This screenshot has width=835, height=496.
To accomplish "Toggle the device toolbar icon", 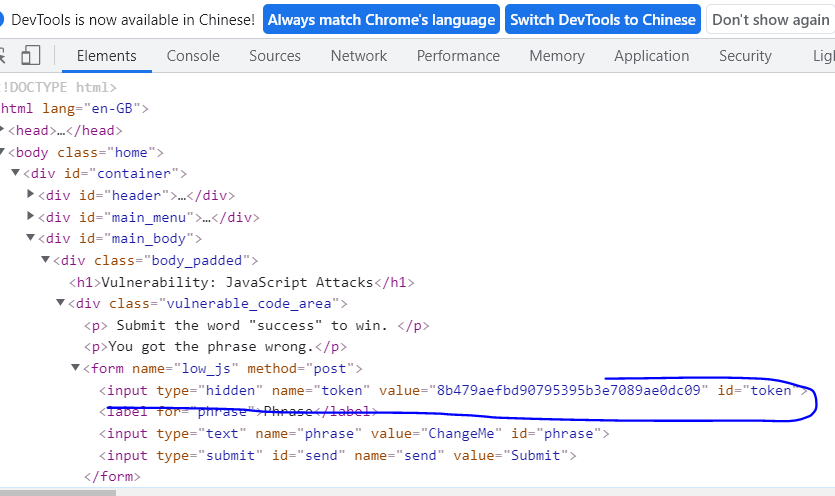I will (30, 55).
